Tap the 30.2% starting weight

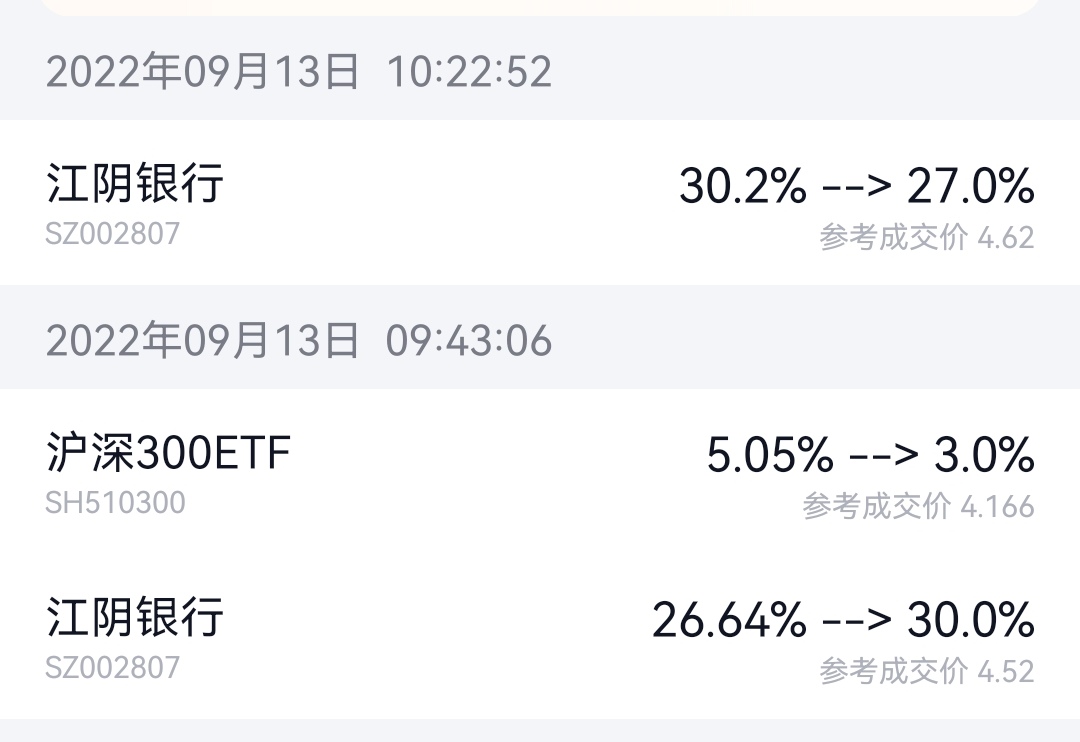coord(742,186)
